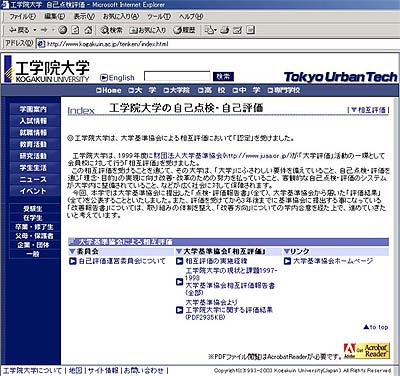Screen dimensions: 400x376
Task: Click 卒業・修了生 sidebar link
Action: [x=34, y=227]
